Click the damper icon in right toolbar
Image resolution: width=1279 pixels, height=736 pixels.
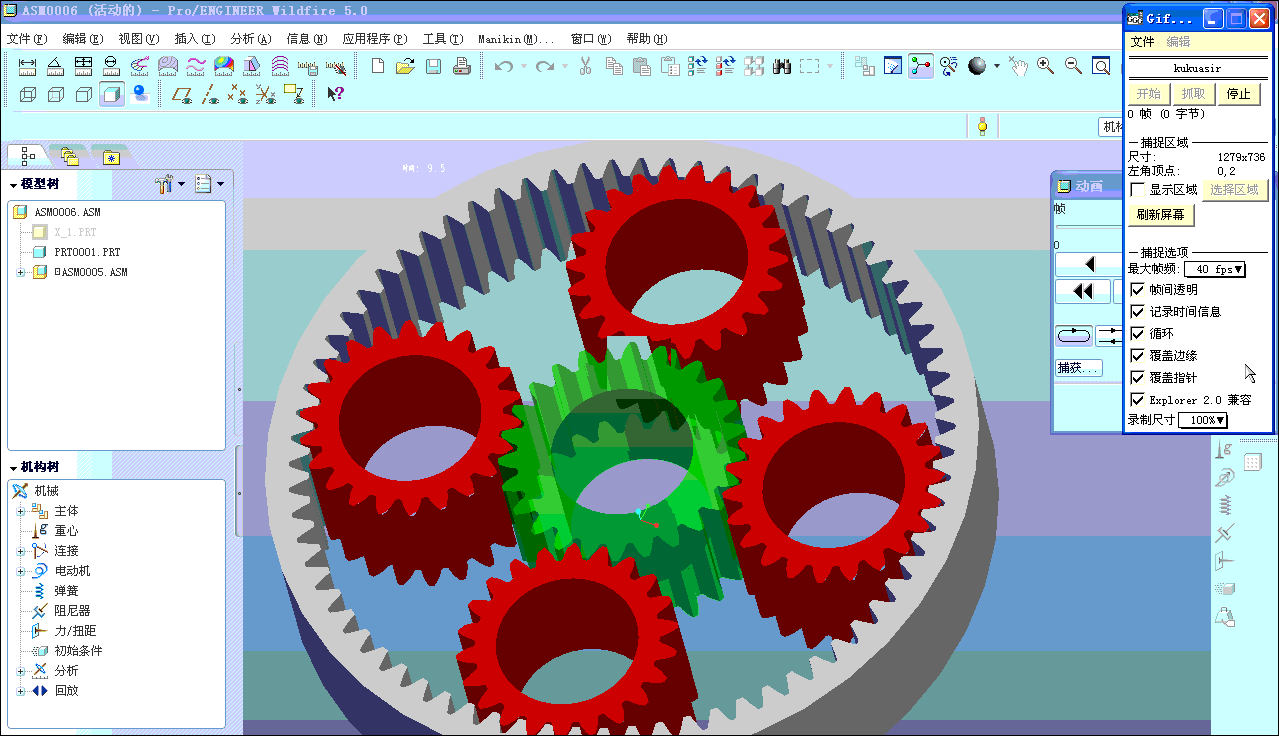[1224, 533]
